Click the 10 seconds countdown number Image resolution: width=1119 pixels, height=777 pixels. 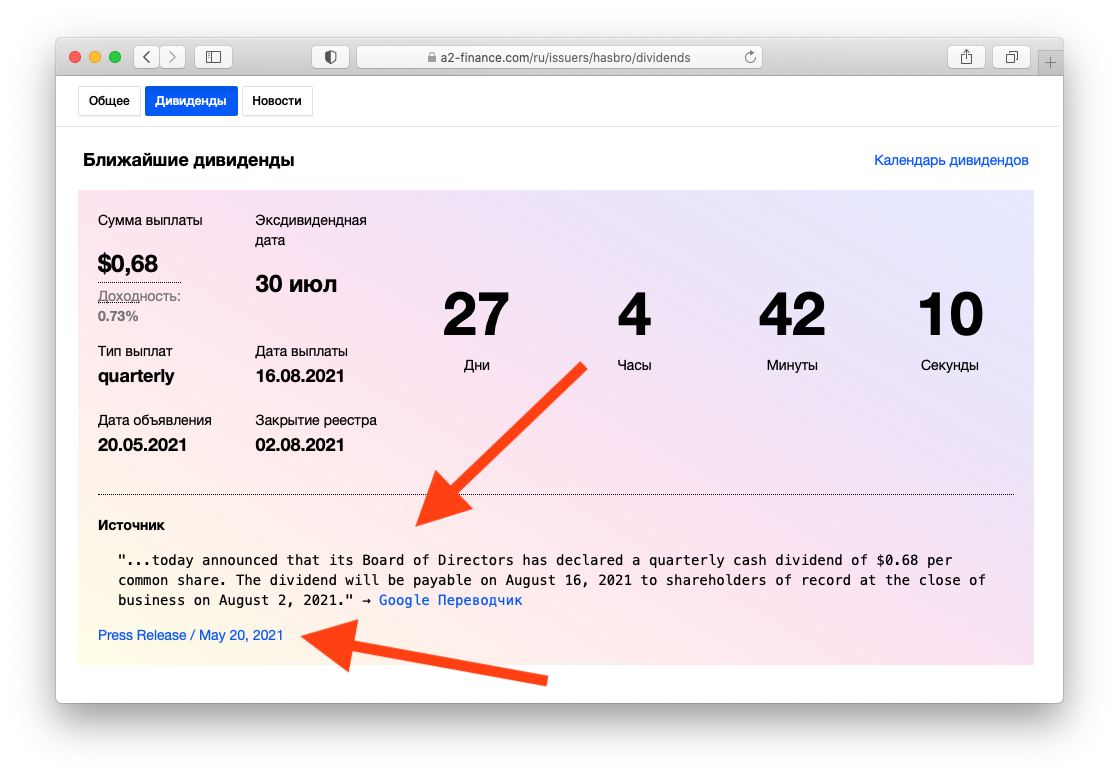[x=950, y=315]
